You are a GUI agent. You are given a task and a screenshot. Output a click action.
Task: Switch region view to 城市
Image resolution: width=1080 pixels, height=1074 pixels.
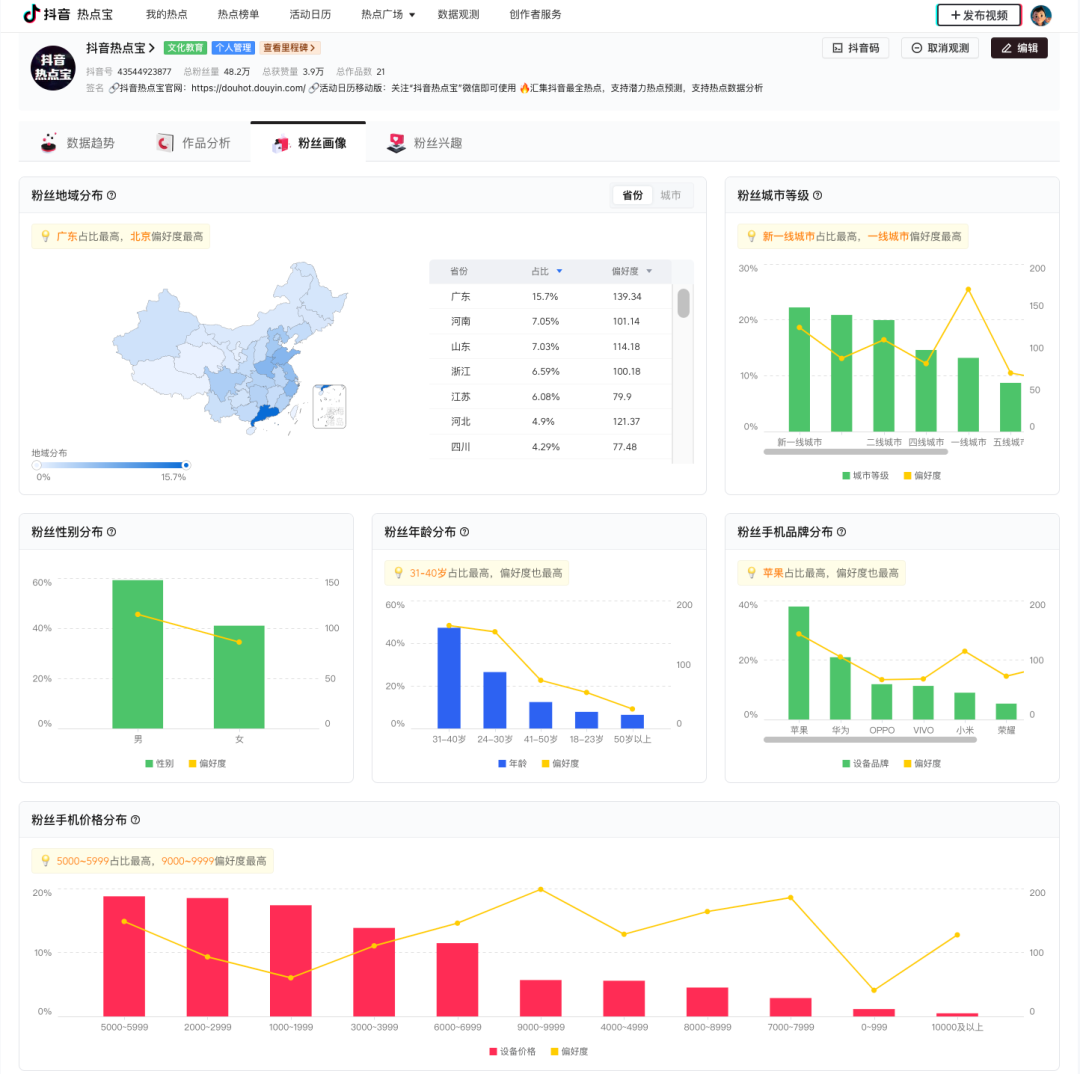tap(670, 195)
